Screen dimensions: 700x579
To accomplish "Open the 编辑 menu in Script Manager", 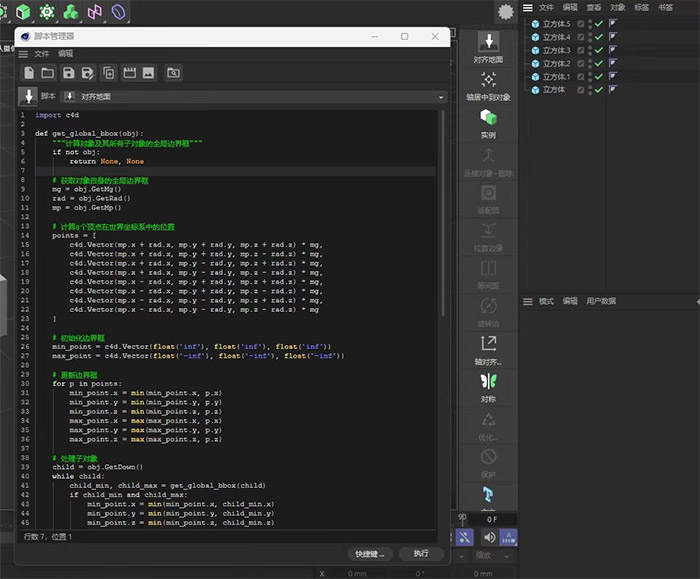I will [65, 54].
